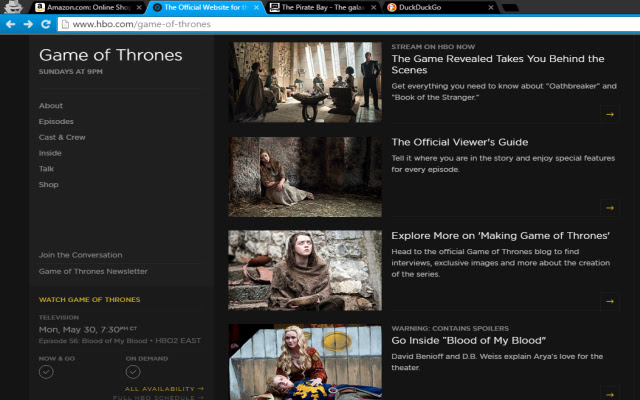Click the NOW & GO checkmark circle
The image size is (640, 400).
click(x=46, y=372)
